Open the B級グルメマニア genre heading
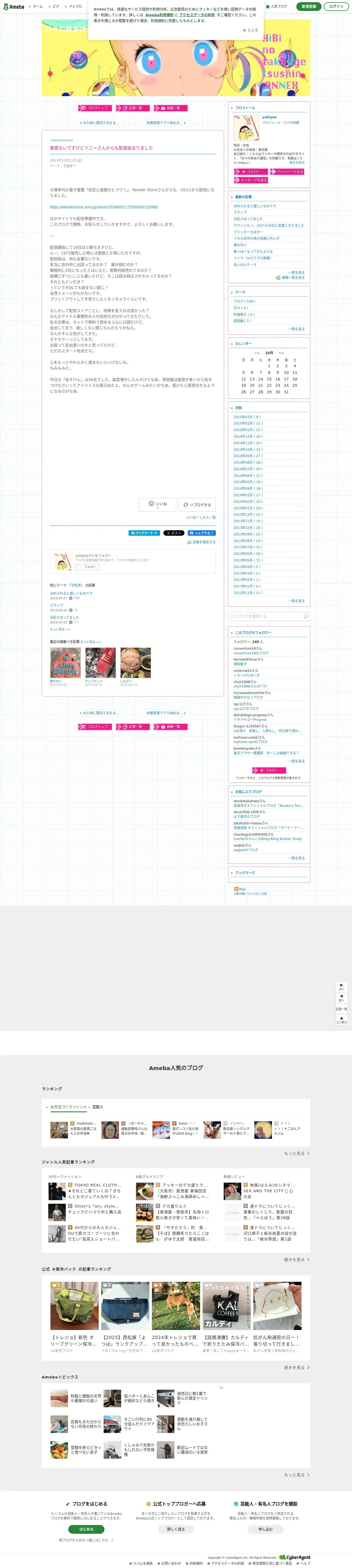This screenshot has height=1568, width=352. tap(149, 1177)
